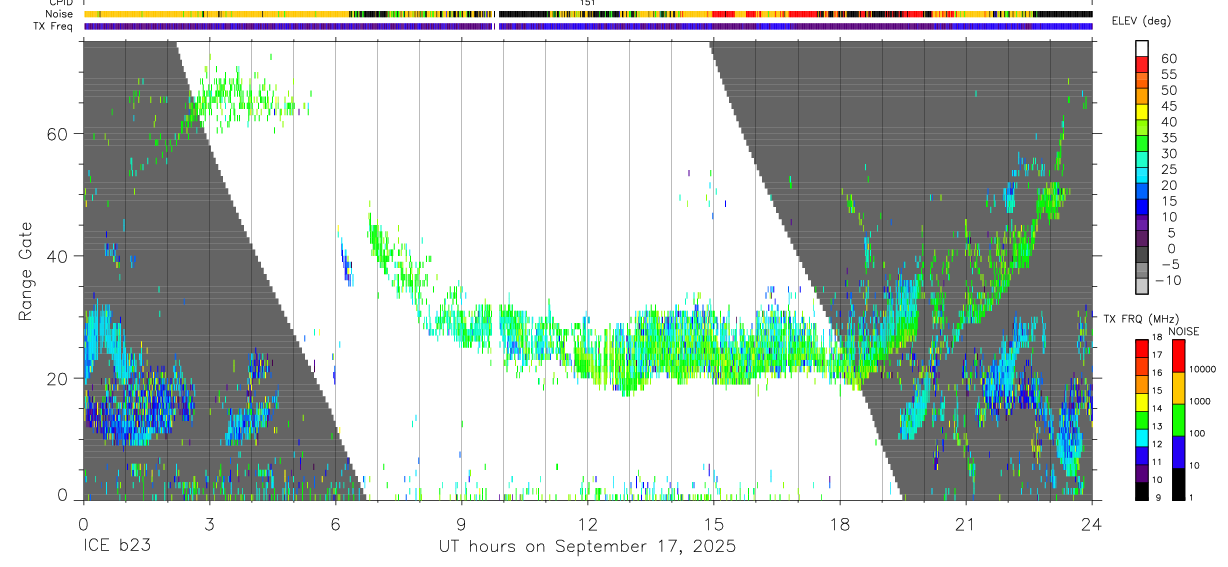1228x567 pixels.
Task: Click the 'ELEV (deg)' legend title
Action: pyautogui.click(x=1141, y=21)
